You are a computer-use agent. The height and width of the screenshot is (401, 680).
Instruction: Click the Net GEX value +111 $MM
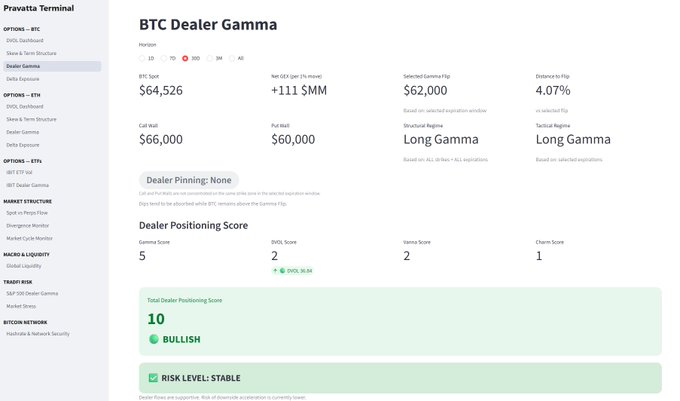pyautogui.click(x=299, y=90)
